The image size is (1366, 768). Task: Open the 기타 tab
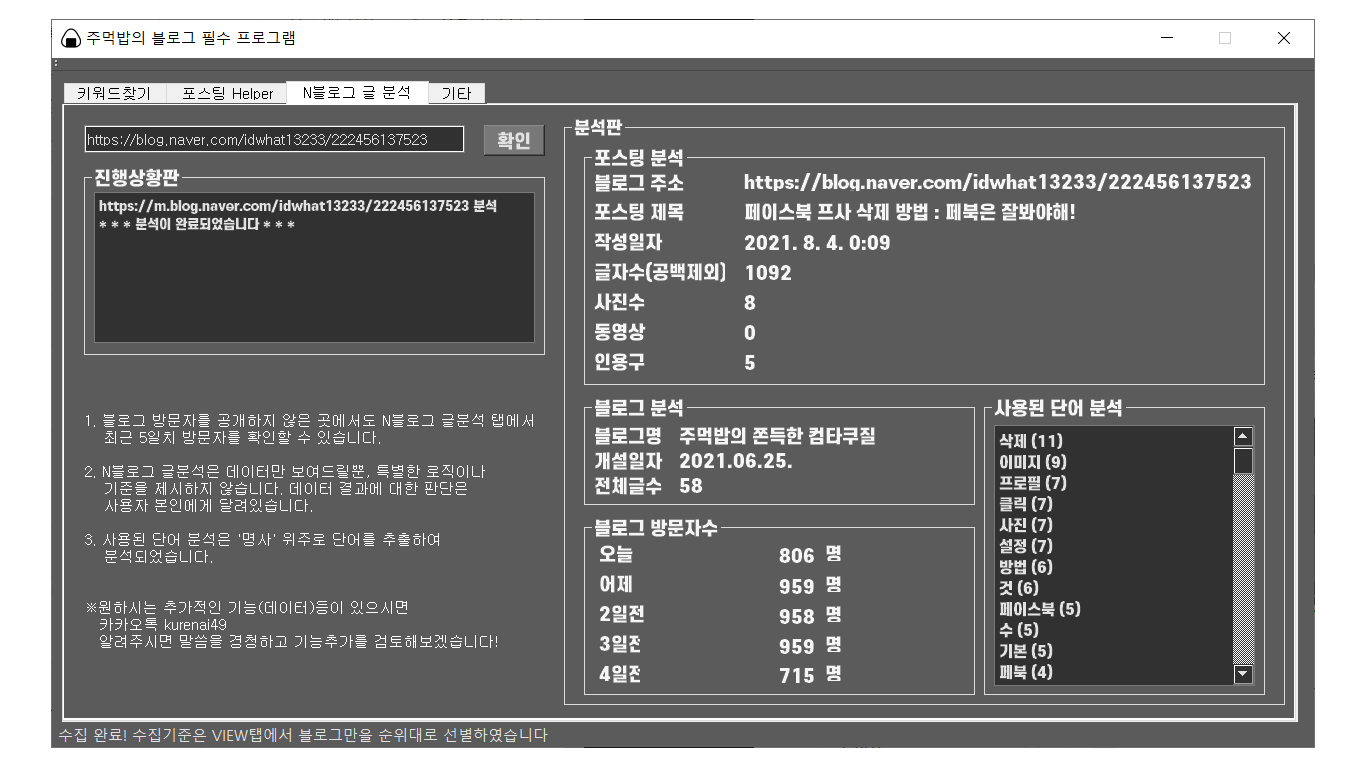tap(456, 93)
